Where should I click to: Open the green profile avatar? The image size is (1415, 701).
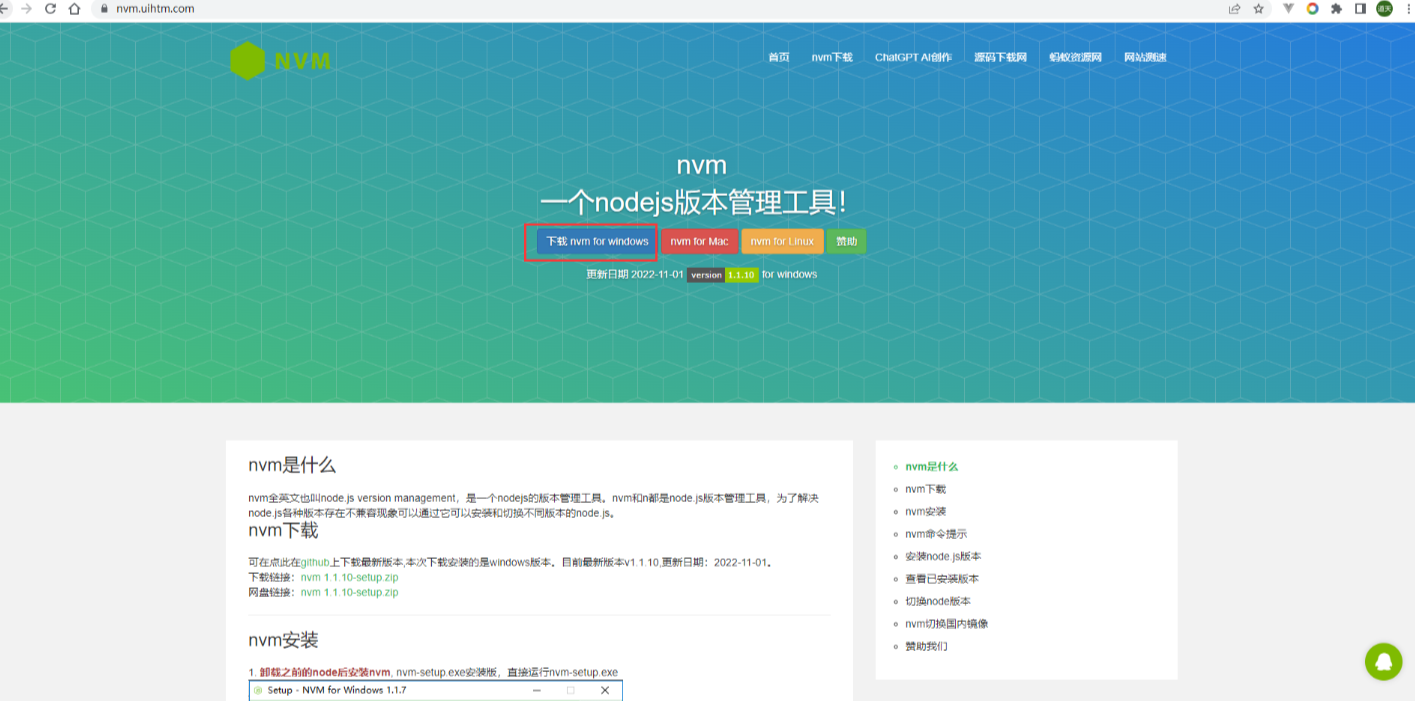click(x=1384, y=8)
